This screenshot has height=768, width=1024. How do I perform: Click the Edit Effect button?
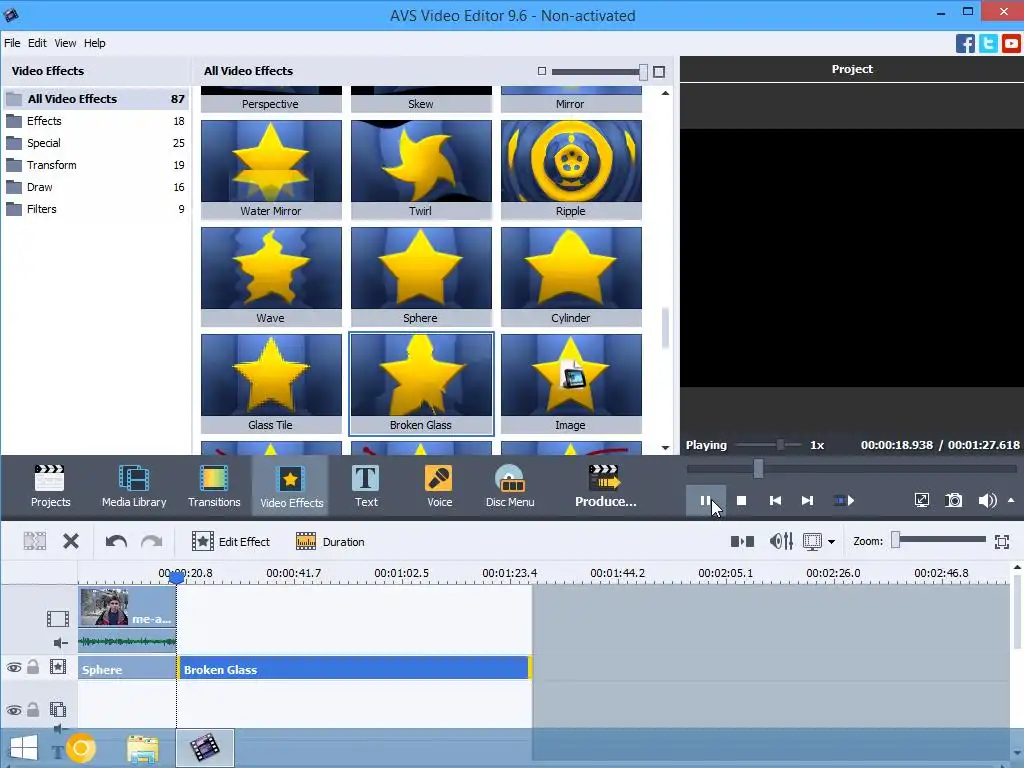coord(231,541)
